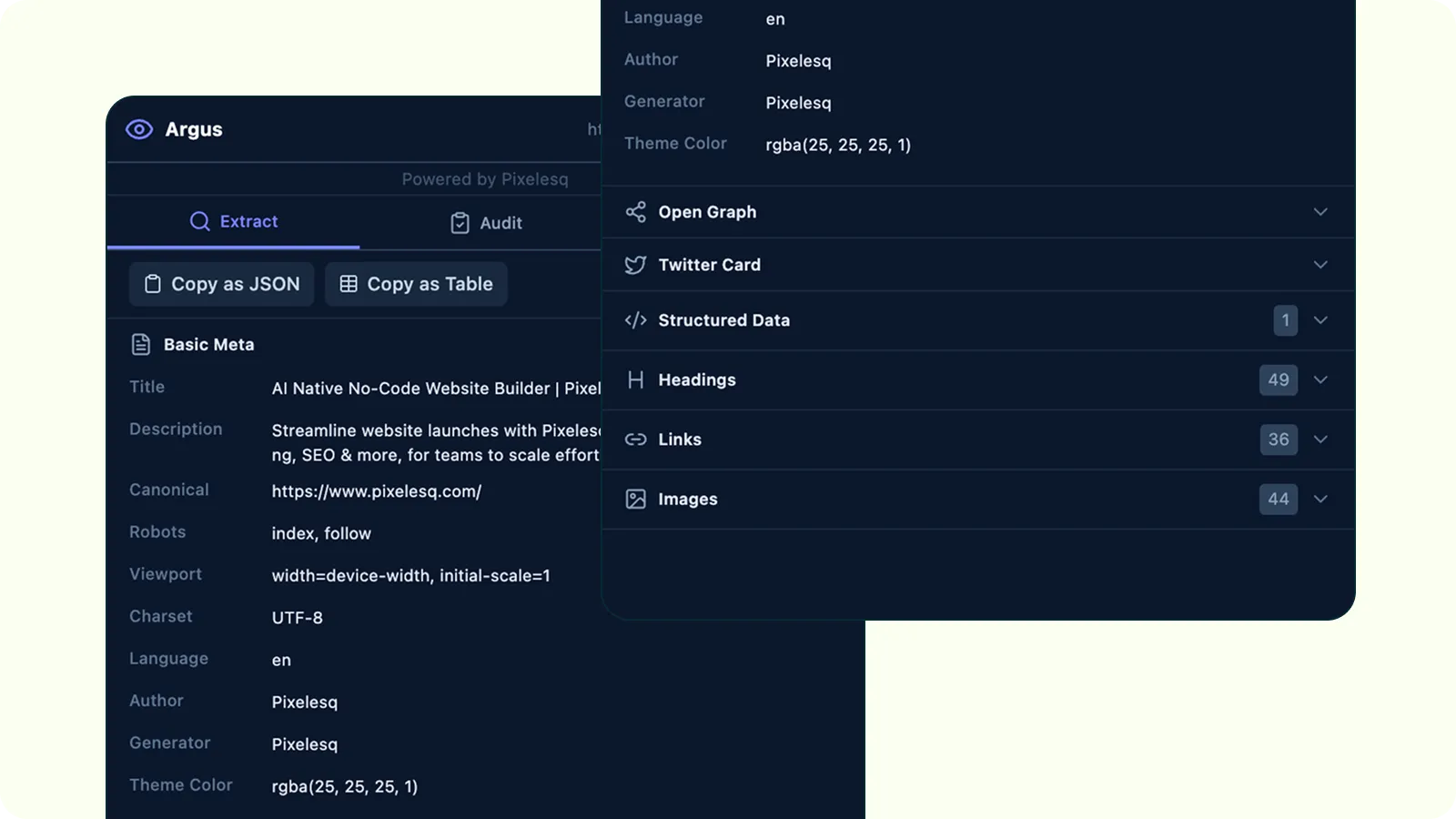Viewport: 1456px width, 819px height.
Task: Click the Open Graph share icon
Action: pos(635,212)
